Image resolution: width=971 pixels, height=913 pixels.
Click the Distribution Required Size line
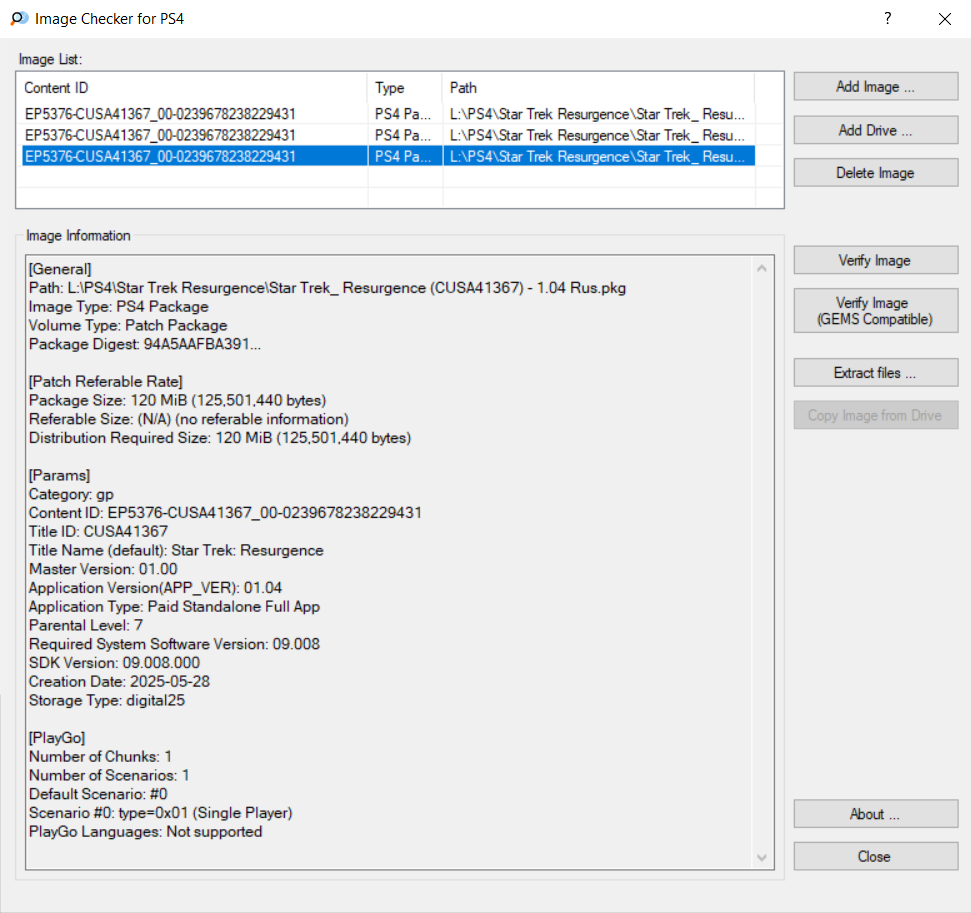pyautogui.click(x=220, y=438)
